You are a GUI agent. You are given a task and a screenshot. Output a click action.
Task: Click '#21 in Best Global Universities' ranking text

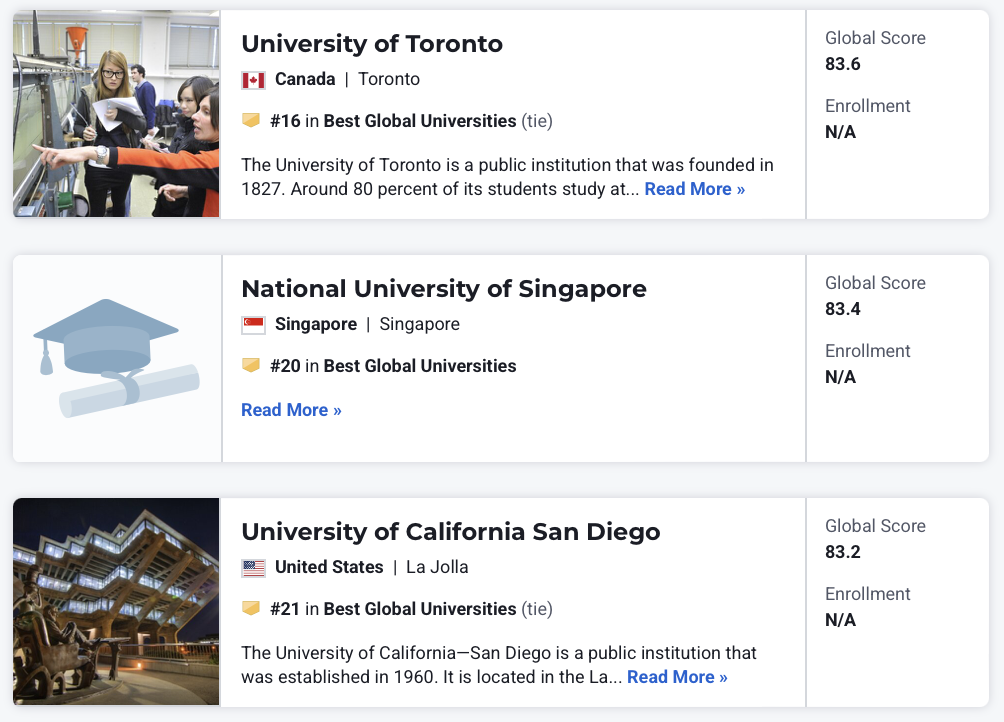pos(393,609)
